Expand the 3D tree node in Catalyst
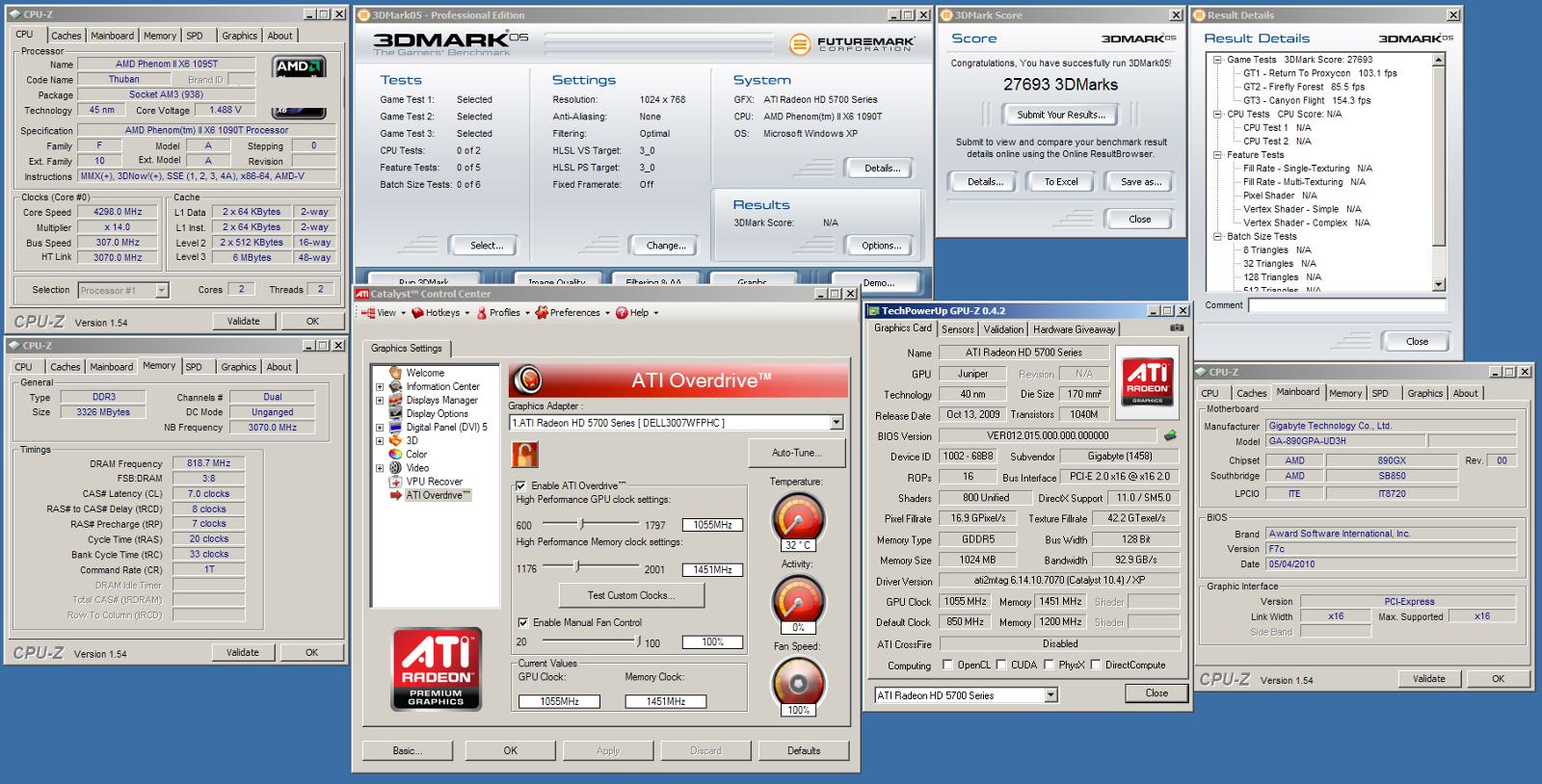Image resolution: width=1542 pixels, height=784 pixels. 380,440
